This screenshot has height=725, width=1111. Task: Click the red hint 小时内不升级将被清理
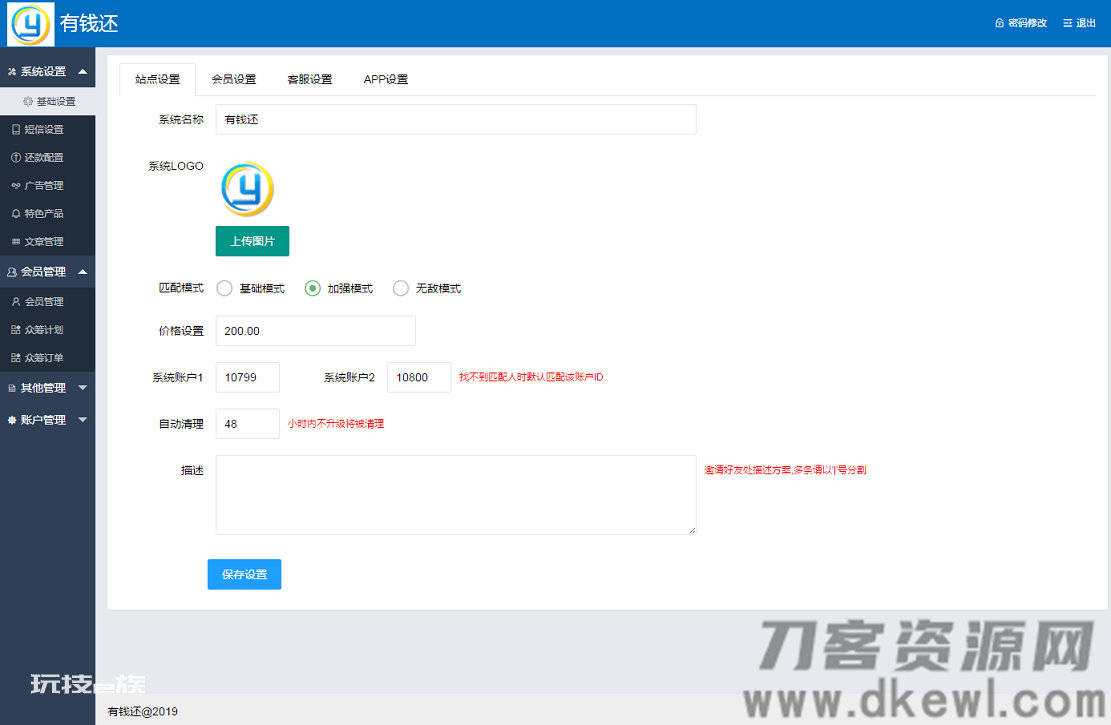pyautogui.click(x=336, y=424)
